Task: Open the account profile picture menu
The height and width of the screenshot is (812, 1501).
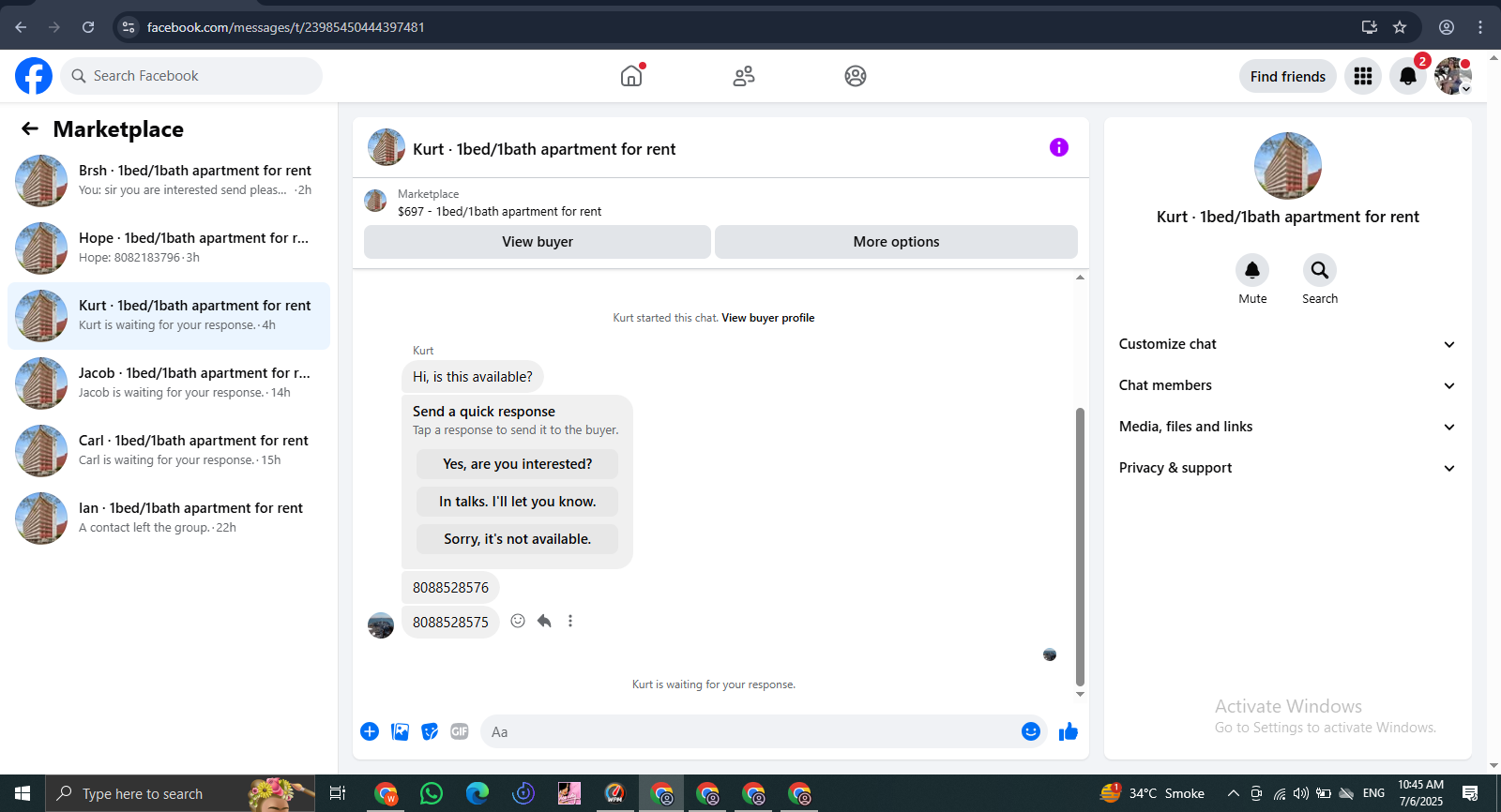Action: pyautogui.click(x=1452, y=76)
